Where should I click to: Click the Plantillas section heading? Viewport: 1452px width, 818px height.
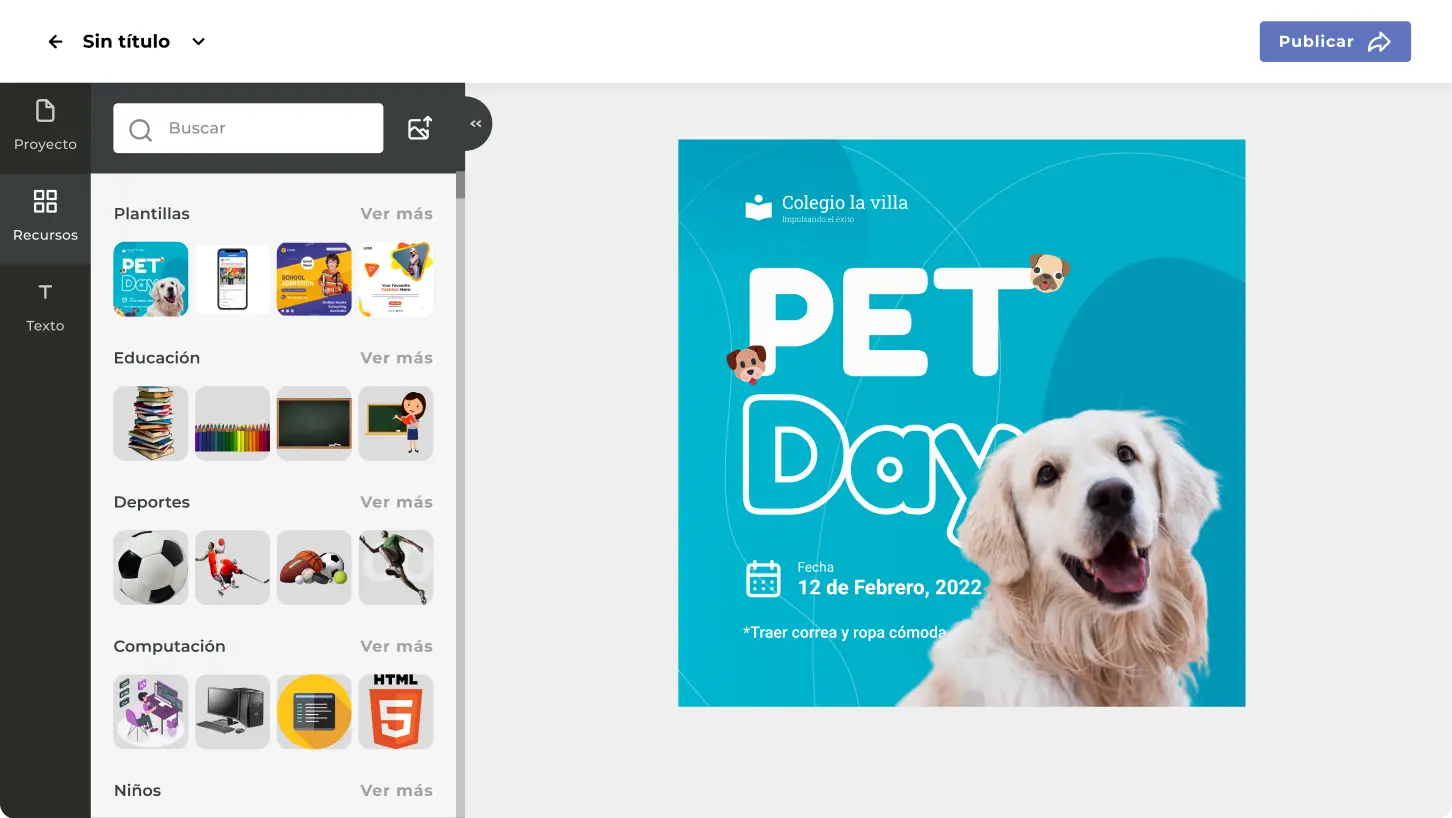pyautogui.click(x=151, y=214)
